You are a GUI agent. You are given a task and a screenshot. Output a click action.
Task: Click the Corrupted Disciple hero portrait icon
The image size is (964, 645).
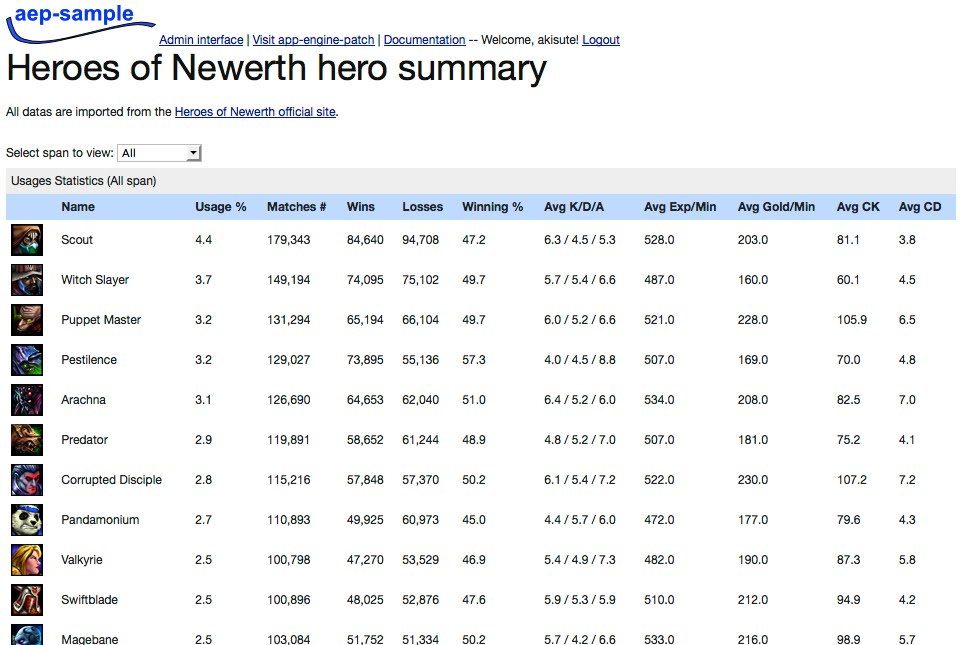coord(27,480)
